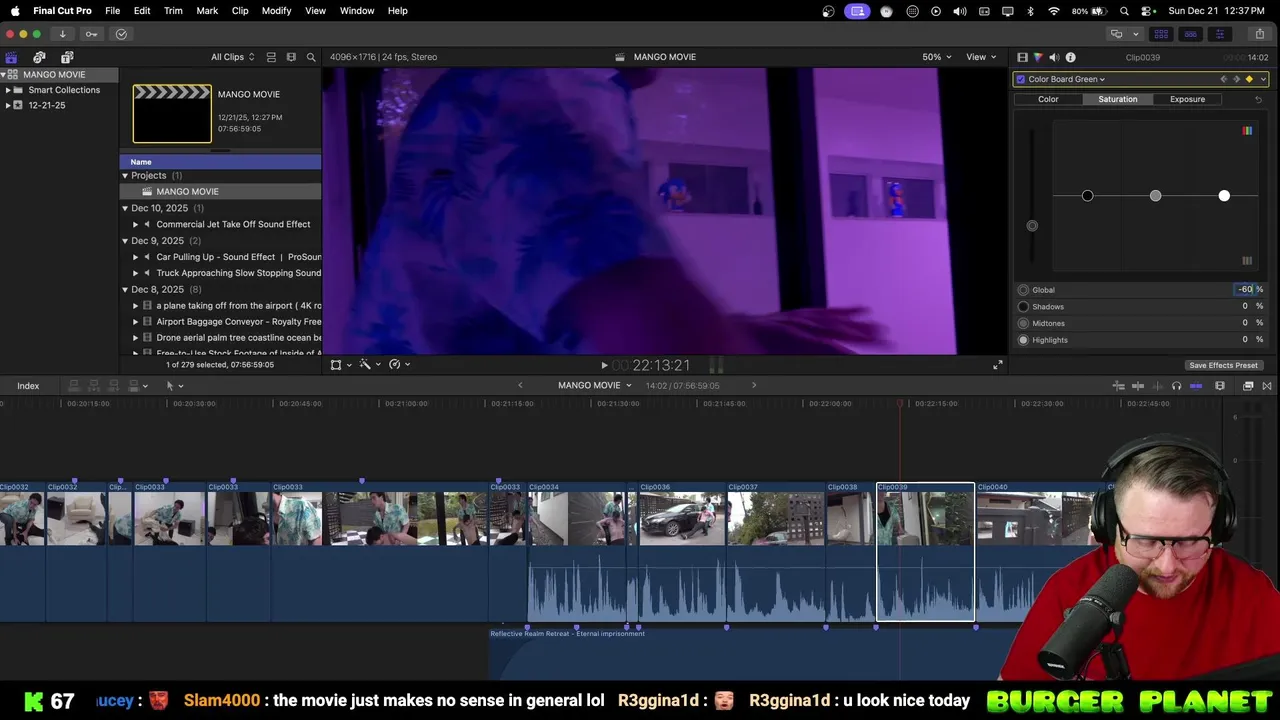This screenshot has width=1280, height=720.
Task: Open the Retime speedometer menu
Action: [x=398, y=365]
